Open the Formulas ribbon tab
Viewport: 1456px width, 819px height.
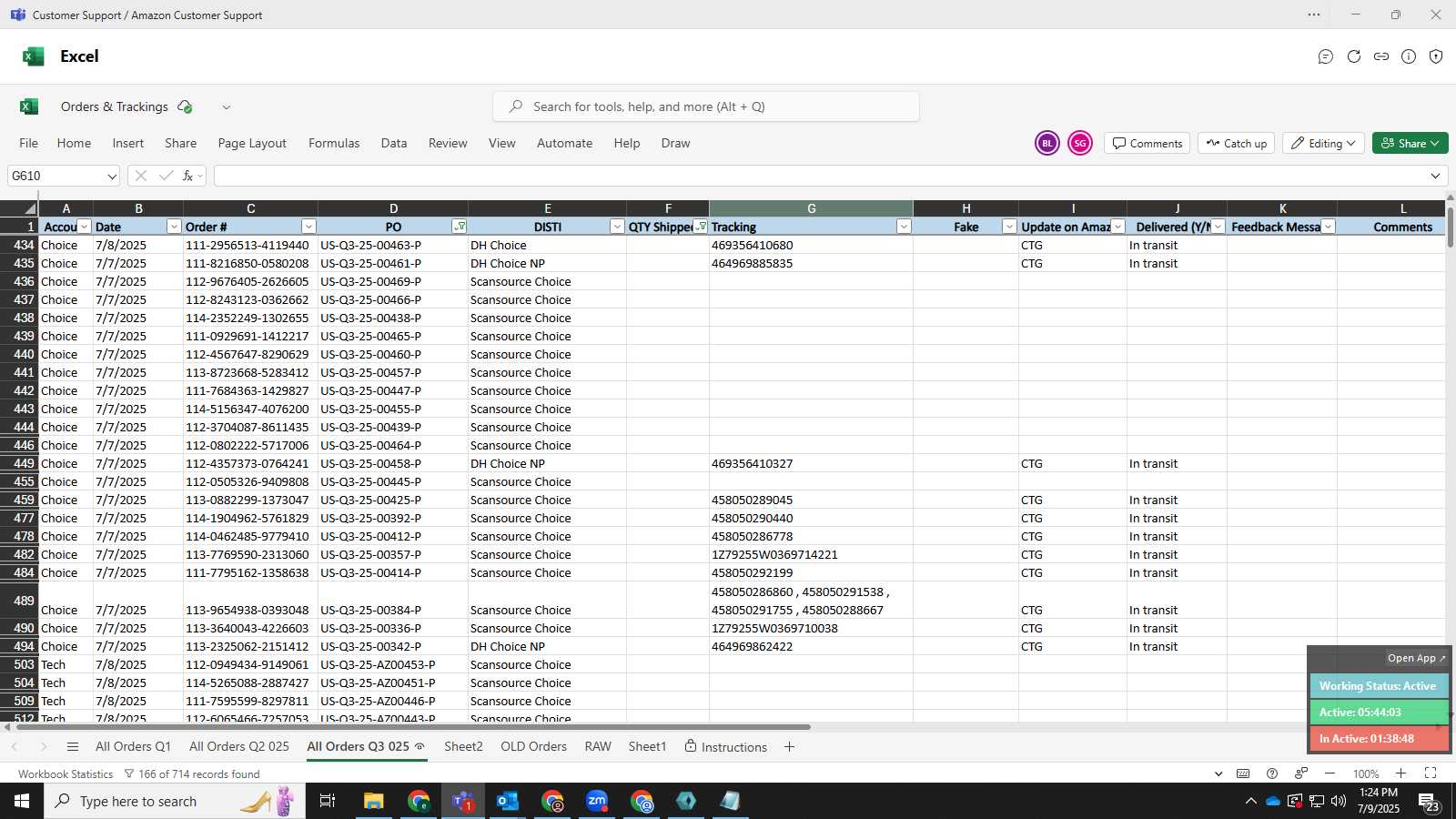coord(334,143)
